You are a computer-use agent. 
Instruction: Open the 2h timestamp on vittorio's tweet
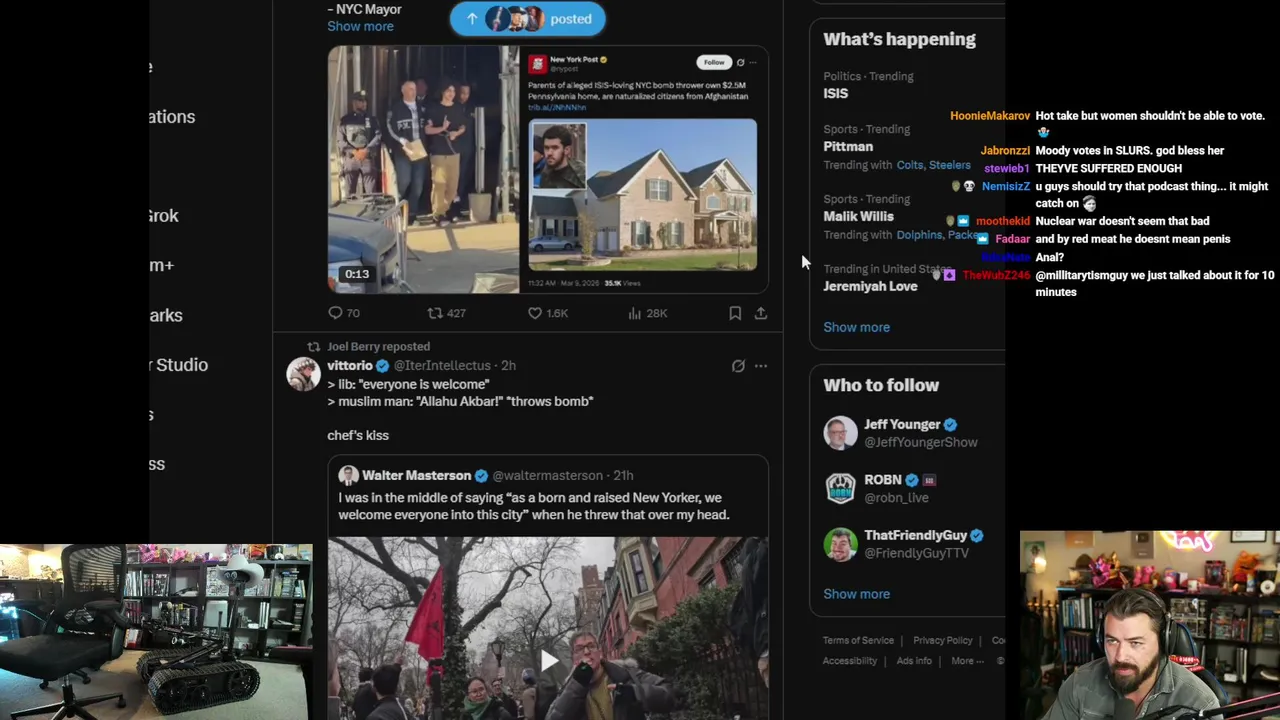tap(508, 365)
